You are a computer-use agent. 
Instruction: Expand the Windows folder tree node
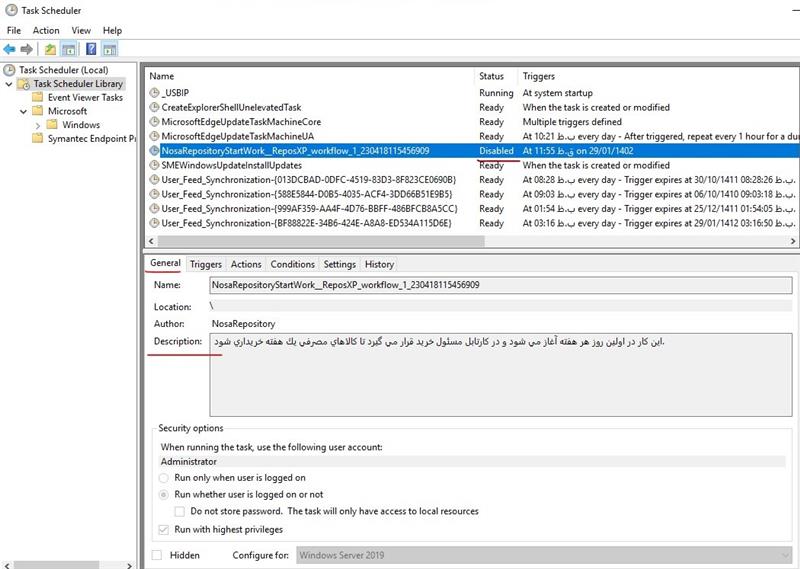pos(39,125)
